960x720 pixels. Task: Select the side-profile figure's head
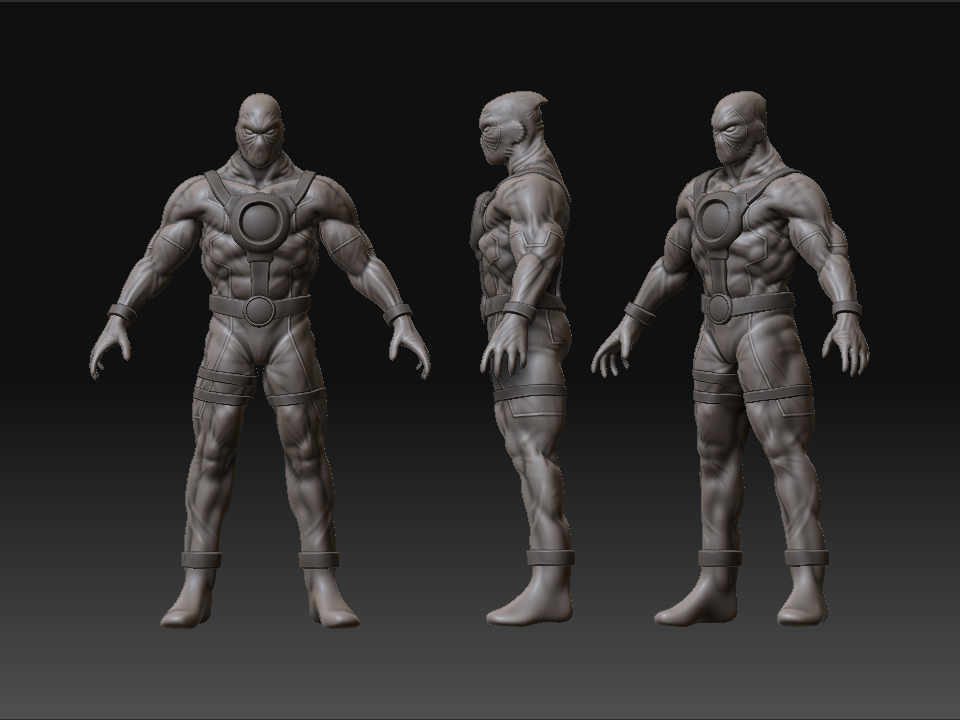[512, 127]
